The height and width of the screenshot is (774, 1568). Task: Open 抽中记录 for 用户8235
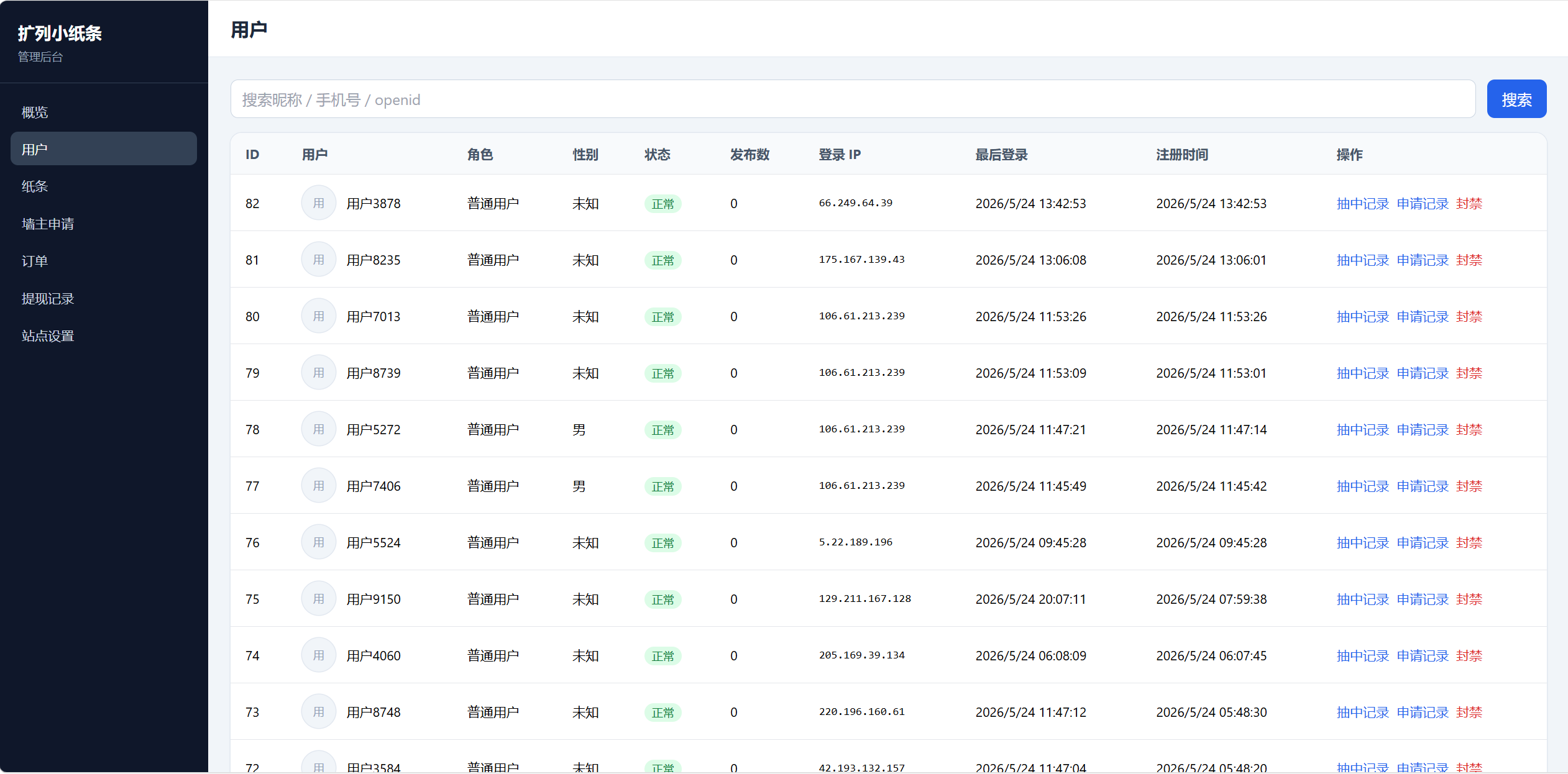click(x=1362, y=260)
